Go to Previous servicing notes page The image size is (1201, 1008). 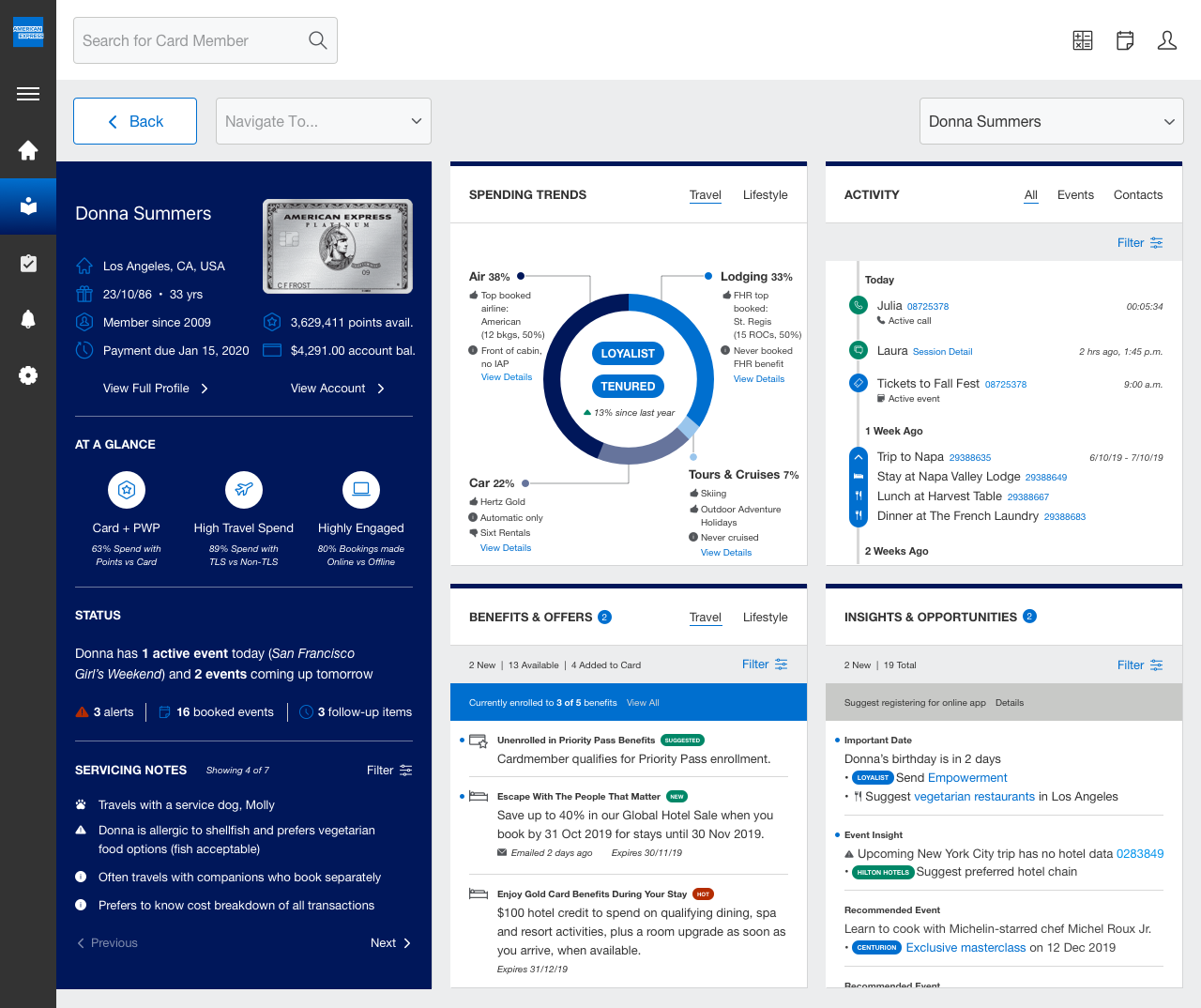point(107,943)
